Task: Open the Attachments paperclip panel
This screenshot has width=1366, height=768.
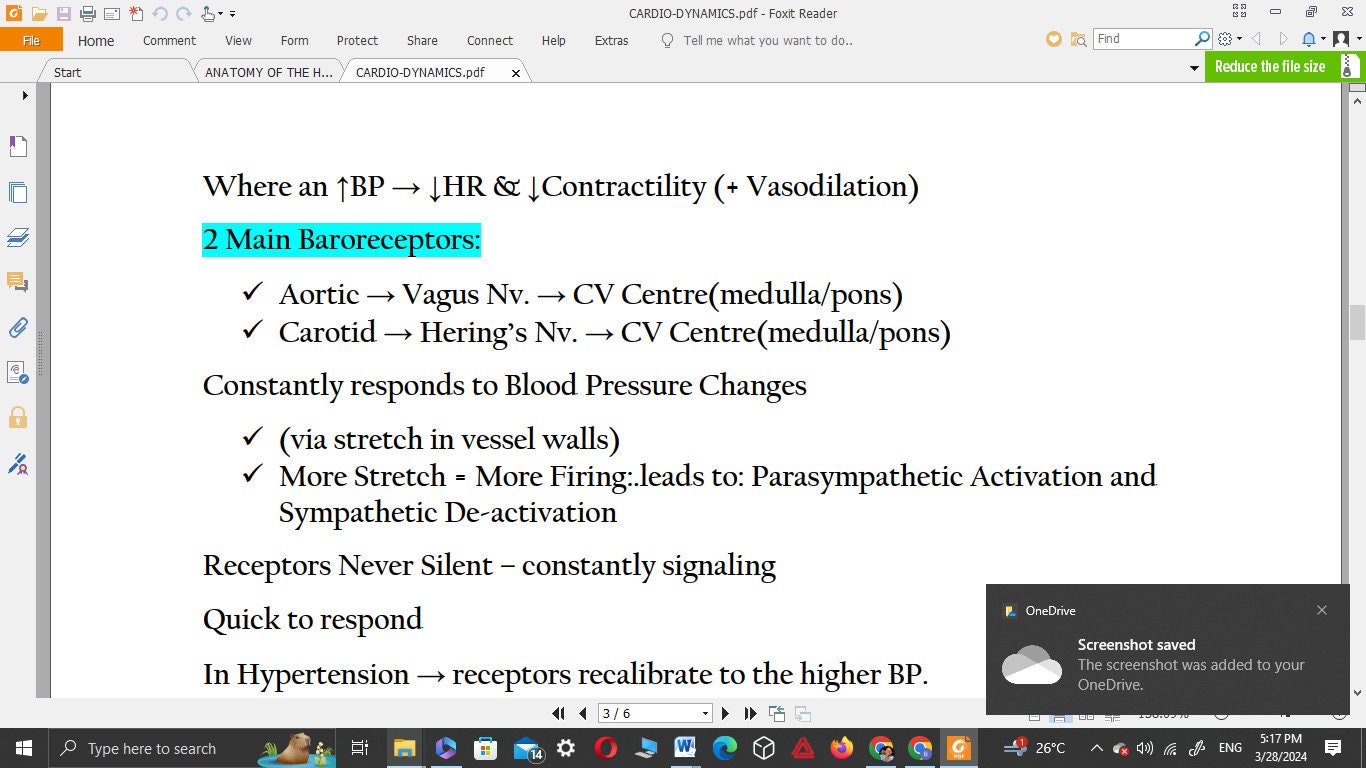Action: 18,327
